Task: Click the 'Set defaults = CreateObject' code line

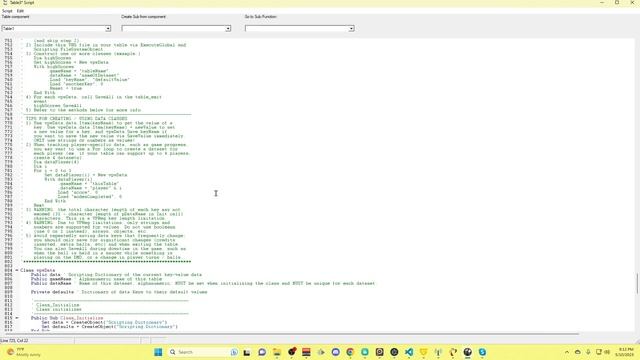Action: pos(109,327)
